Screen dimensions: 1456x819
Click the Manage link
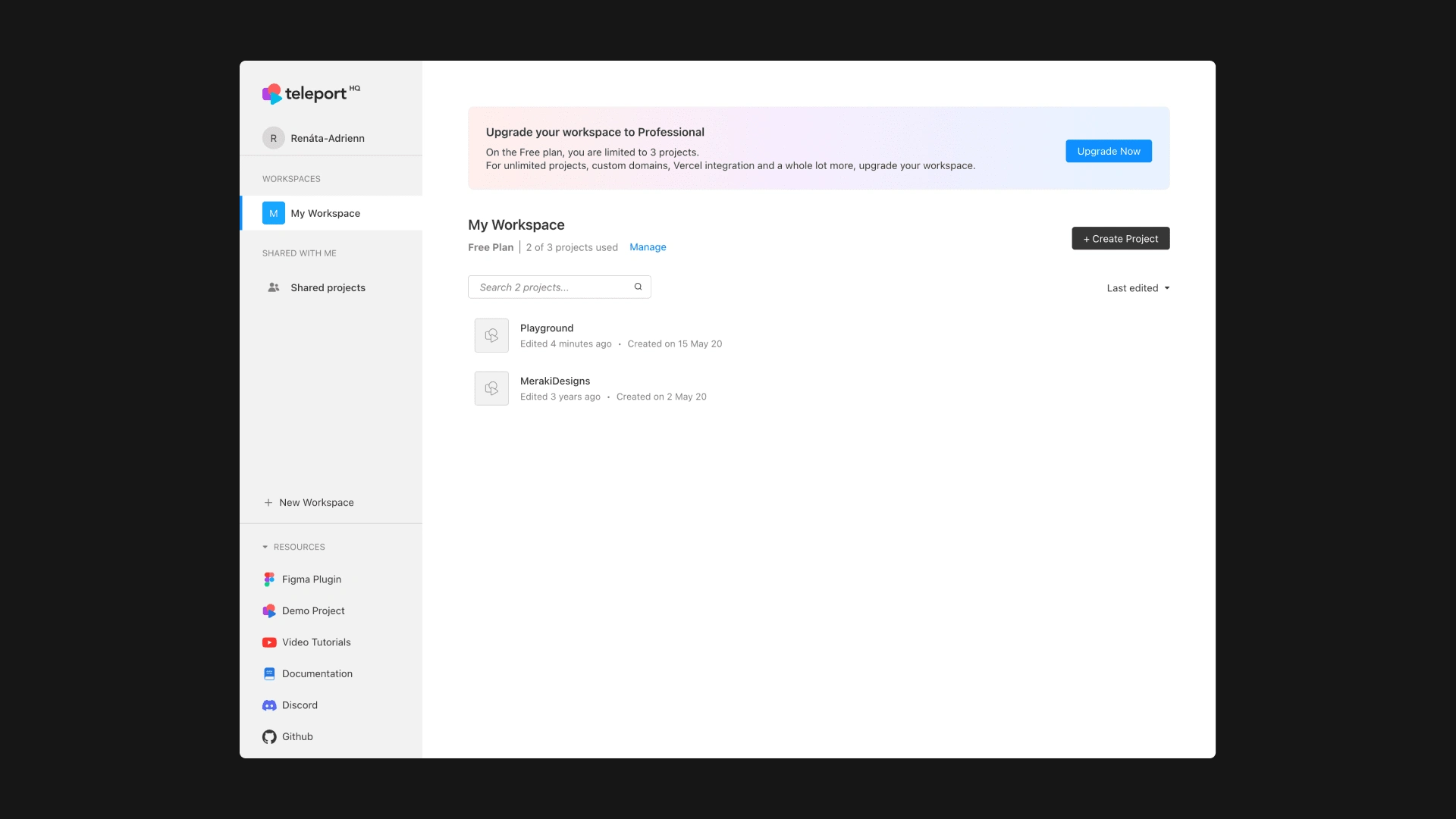tap(648, 247)
